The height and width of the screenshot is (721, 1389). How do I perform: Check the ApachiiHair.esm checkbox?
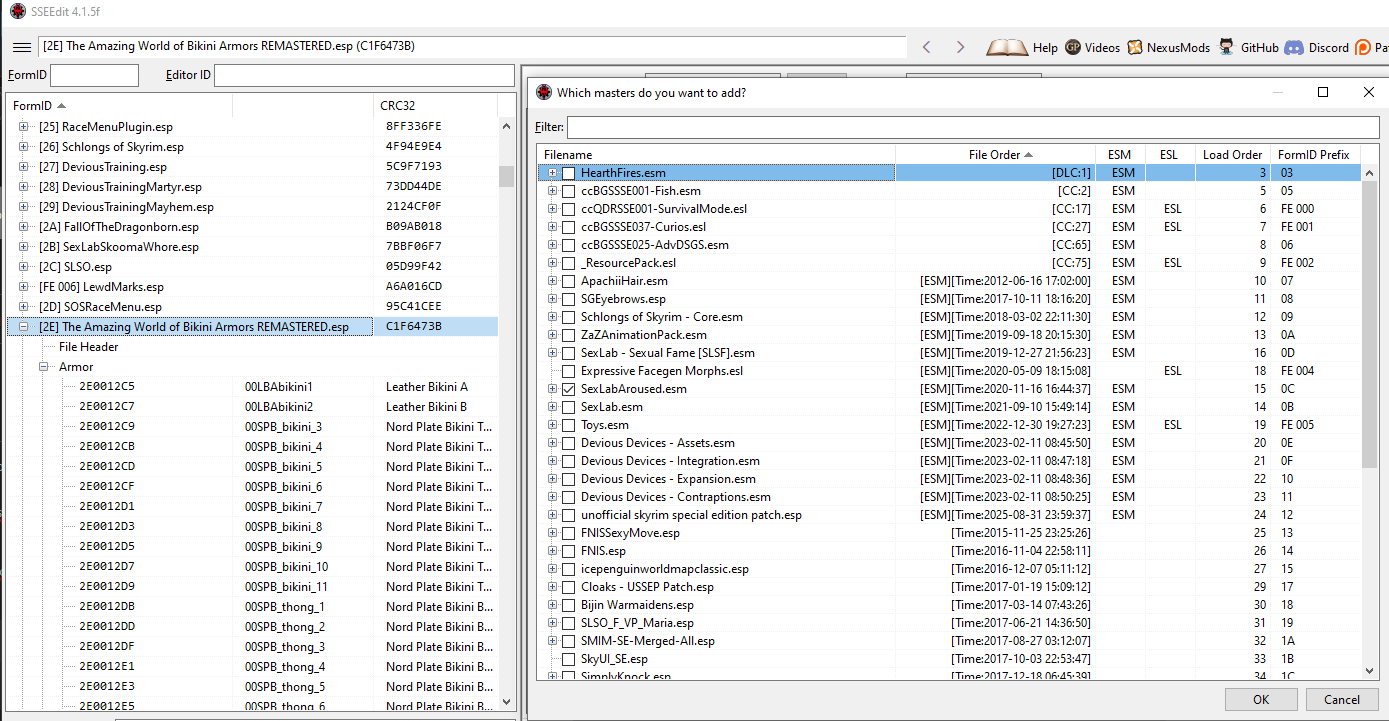coord(568,281)
